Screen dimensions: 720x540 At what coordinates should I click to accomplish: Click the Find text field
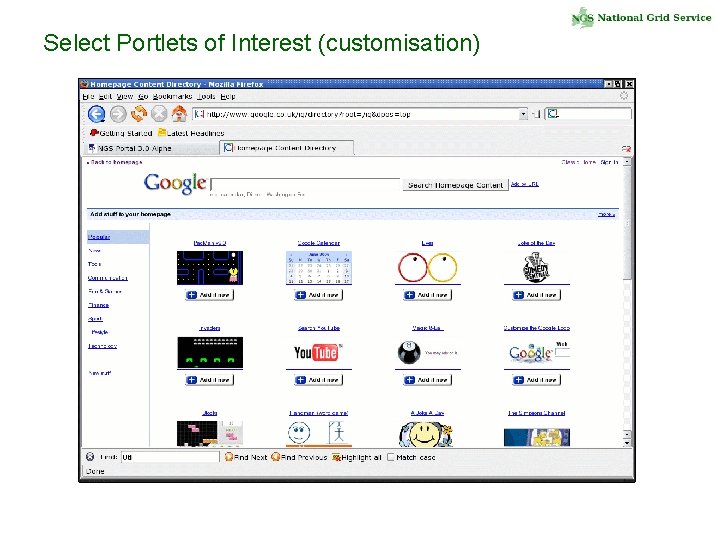tap(170, 457)
